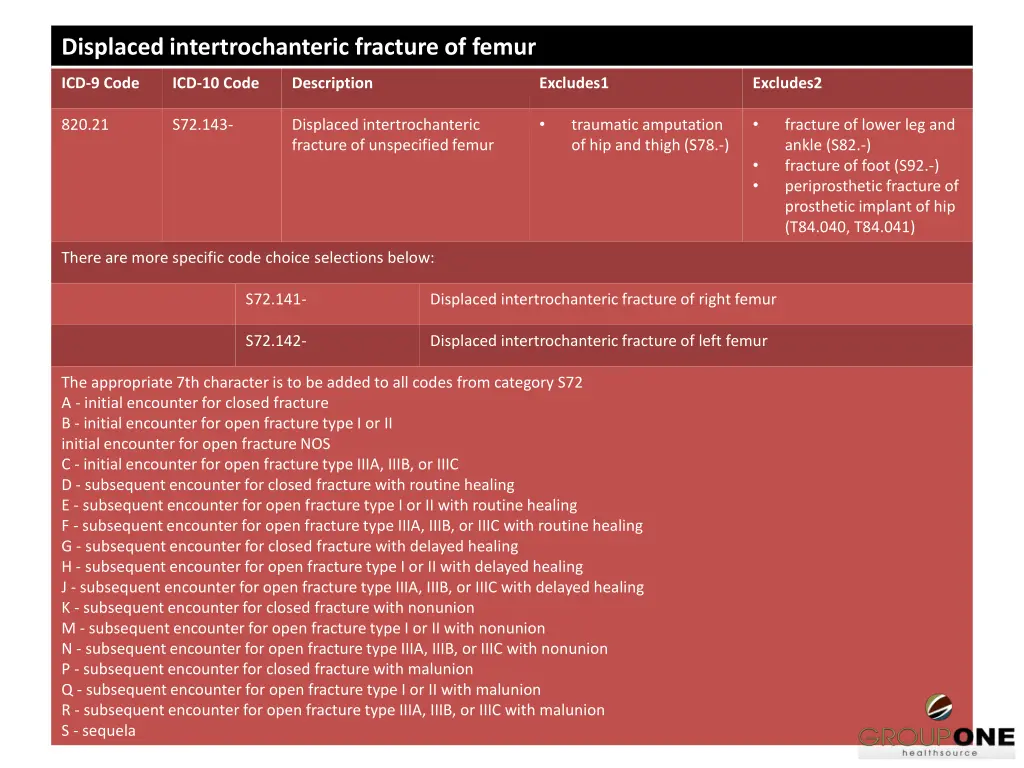Click 'Displaced intertrochanteric fracture of unspecified femur' description
This screenshot has height=768, width=1024.
point(392,135)
